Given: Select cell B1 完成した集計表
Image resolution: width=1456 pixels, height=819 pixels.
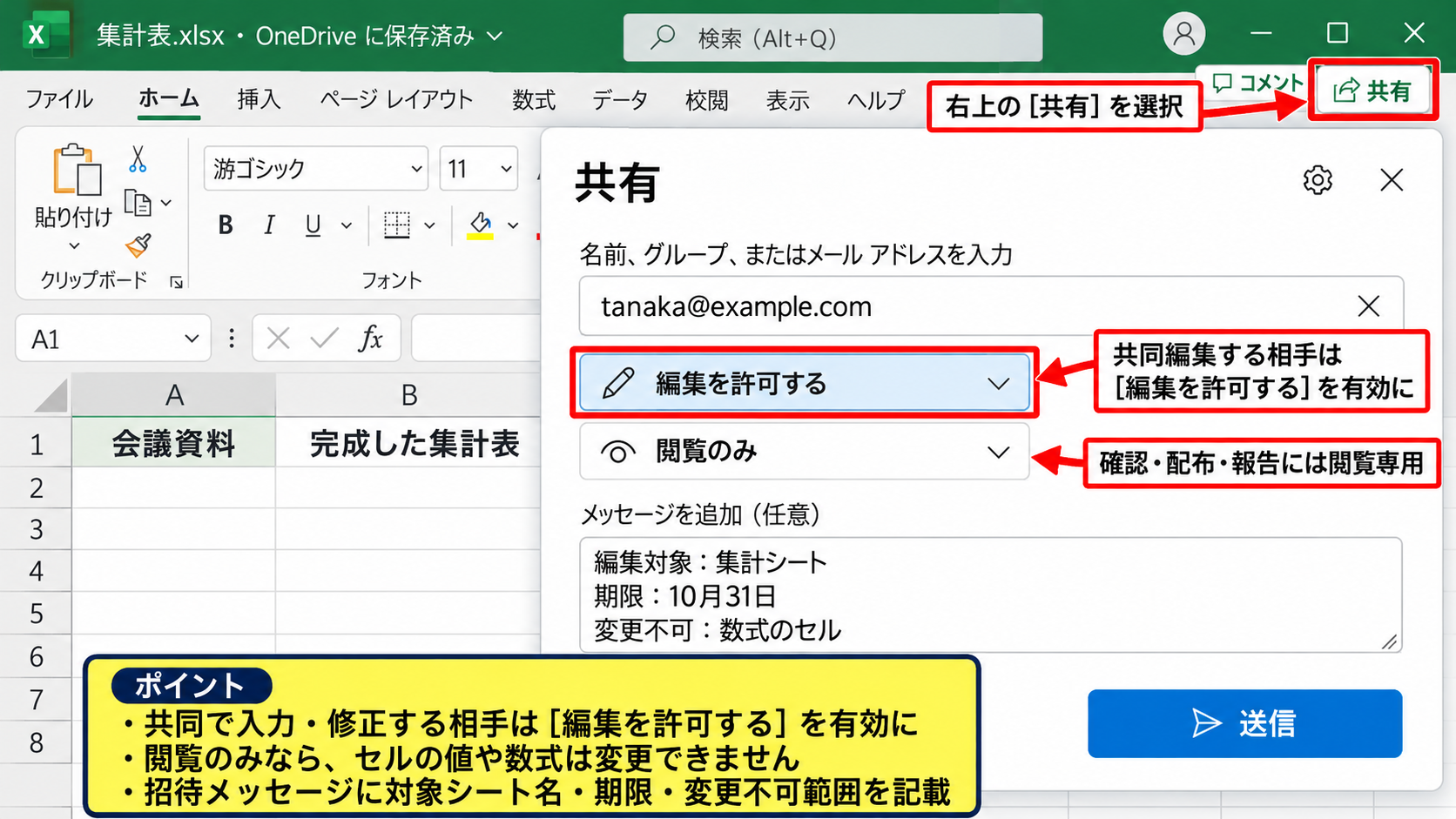Looking at the screenshot, I should pos(408,444).
